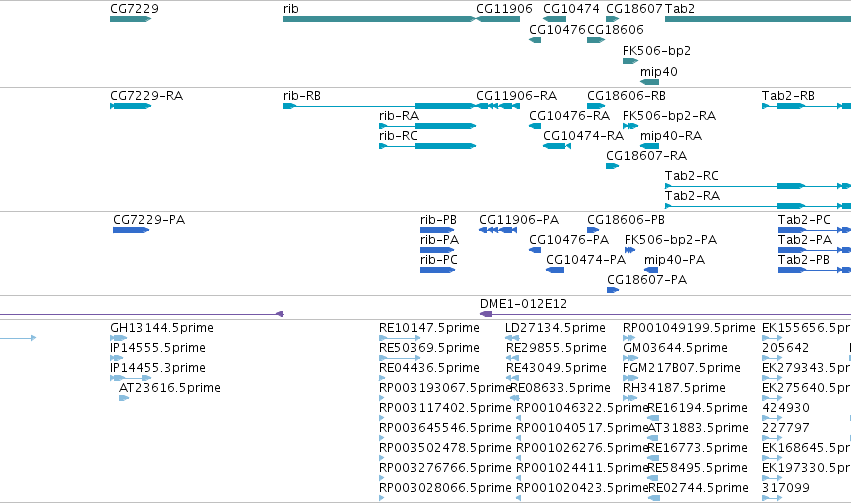Select the CG10474-RA transcript label

click(x=583, y=136)
